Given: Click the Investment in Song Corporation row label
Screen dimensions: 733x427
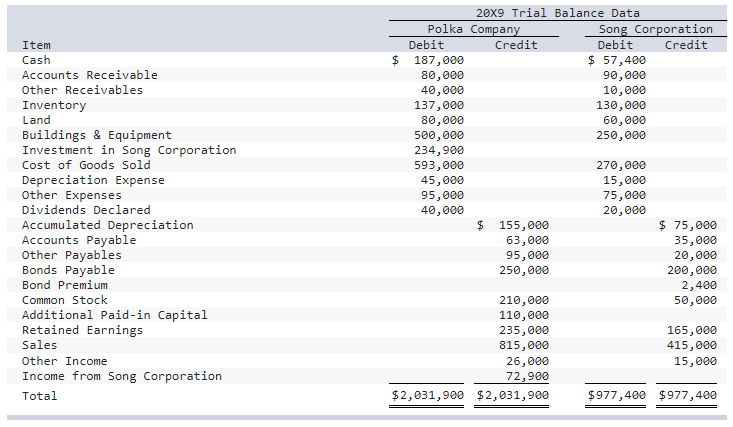Looking at the screenshot, I should (x=129, y=150).
